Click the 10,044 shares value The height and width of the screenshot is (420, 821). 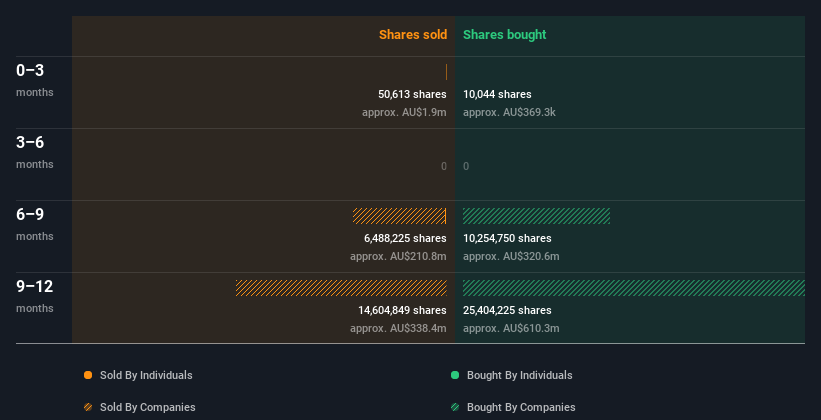tap(497, 94)
